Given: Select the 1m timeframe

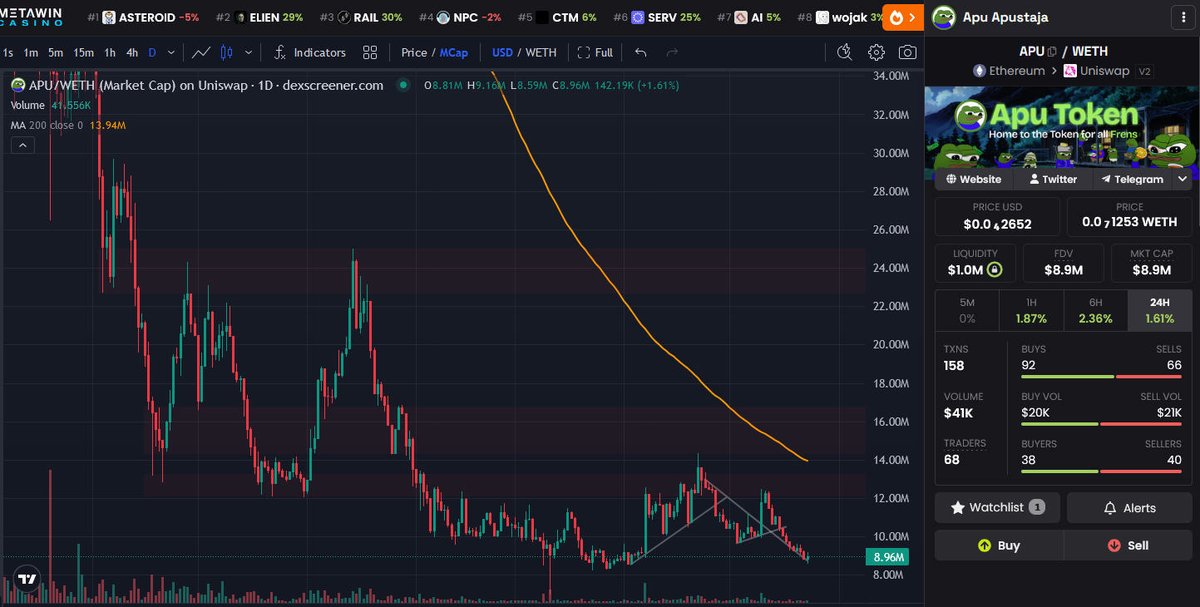Looking at the screenshot, I should [x=31, y=52].
